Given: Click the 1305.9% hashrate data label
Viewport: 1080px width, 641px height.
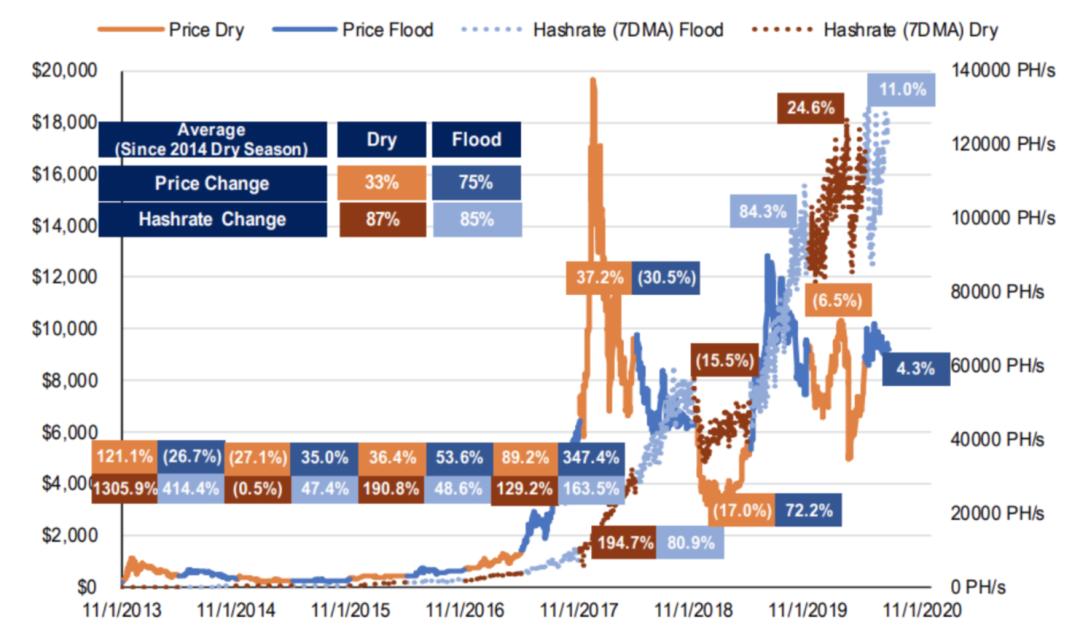Looking at the screenshot, I should click(125, 488).
